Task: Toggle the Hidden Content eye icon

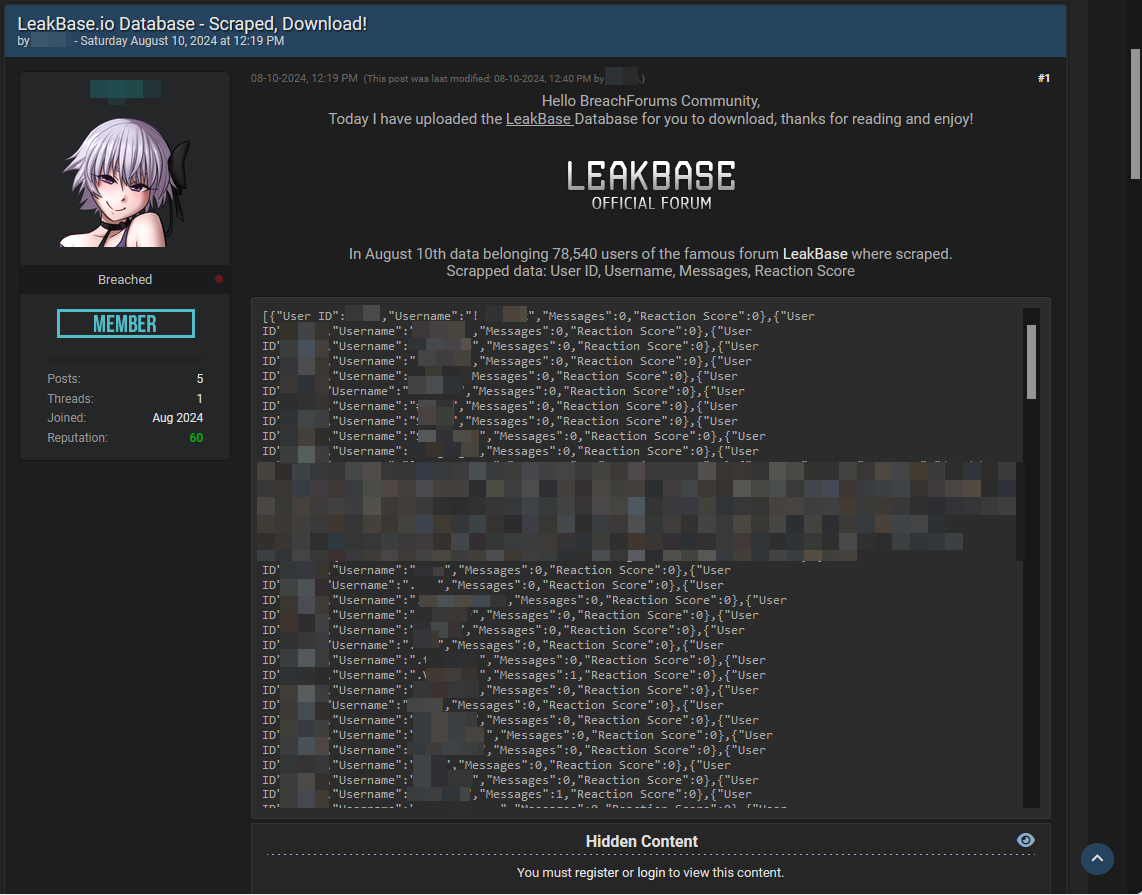Action: click(1025, 840)
